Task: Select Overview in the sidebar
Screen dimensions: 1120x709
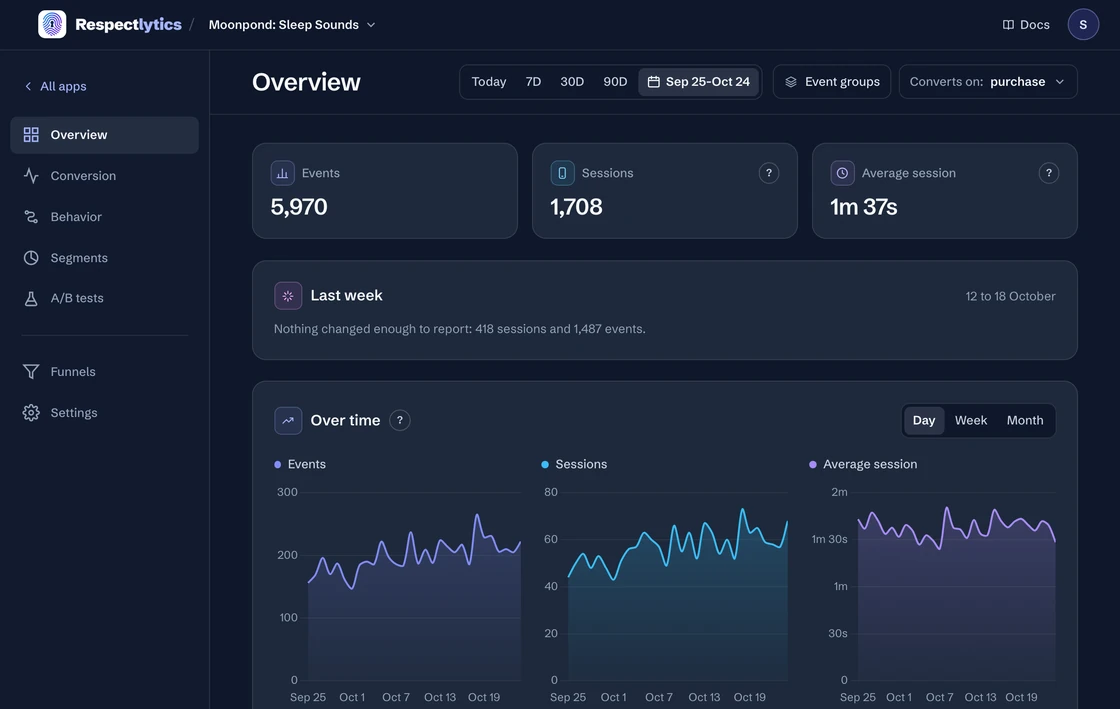Action: click(104, 135)
